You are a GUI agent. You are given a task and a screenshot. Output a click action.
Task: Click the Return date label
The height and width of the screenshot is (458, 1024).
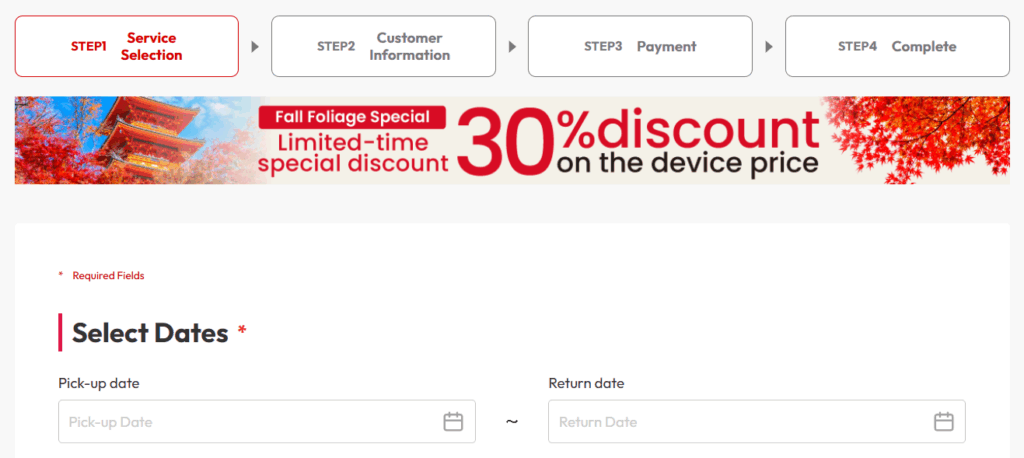[x=586, y=383]
